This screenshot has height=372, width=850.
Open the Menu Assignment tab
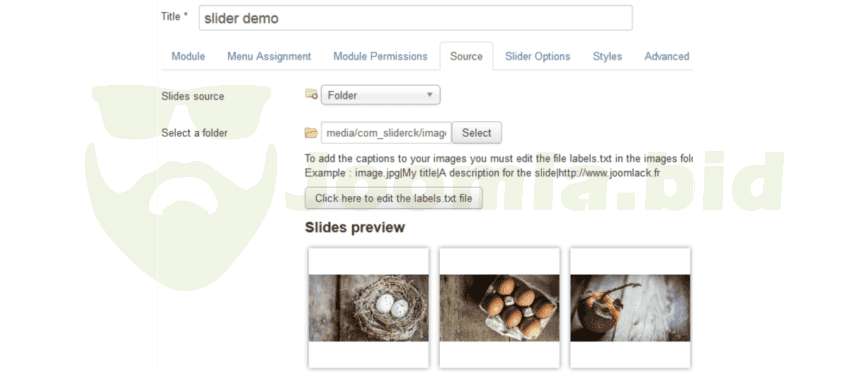269,56
